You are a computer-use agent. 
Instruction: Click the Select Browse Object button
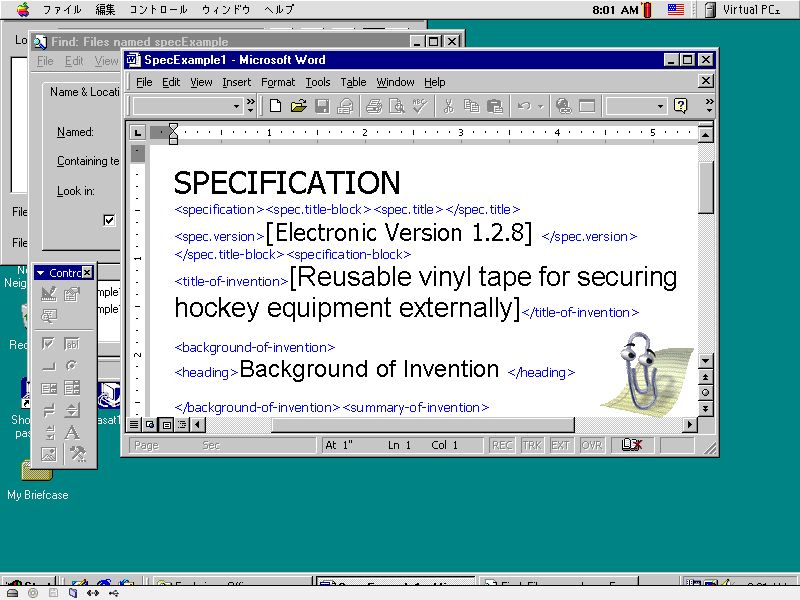tap(706, 392)
